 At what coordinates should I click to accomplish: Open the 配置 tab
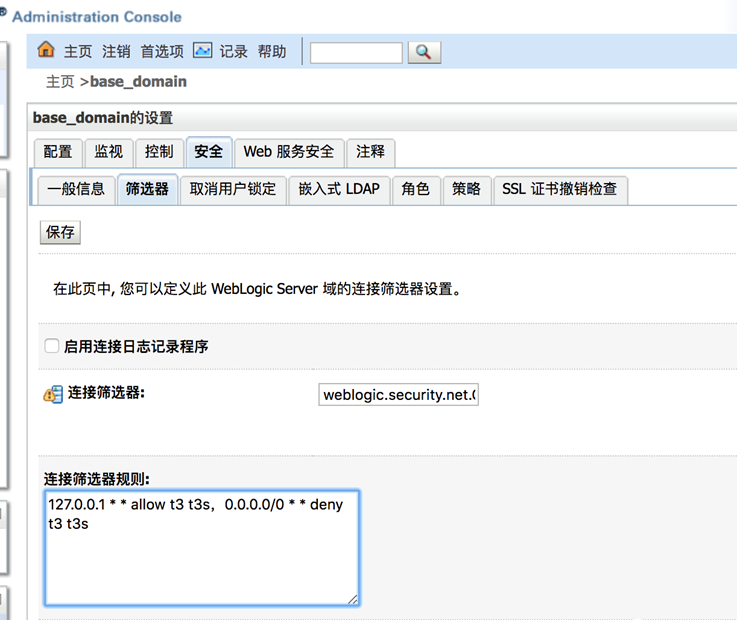[x=58, y=152]
